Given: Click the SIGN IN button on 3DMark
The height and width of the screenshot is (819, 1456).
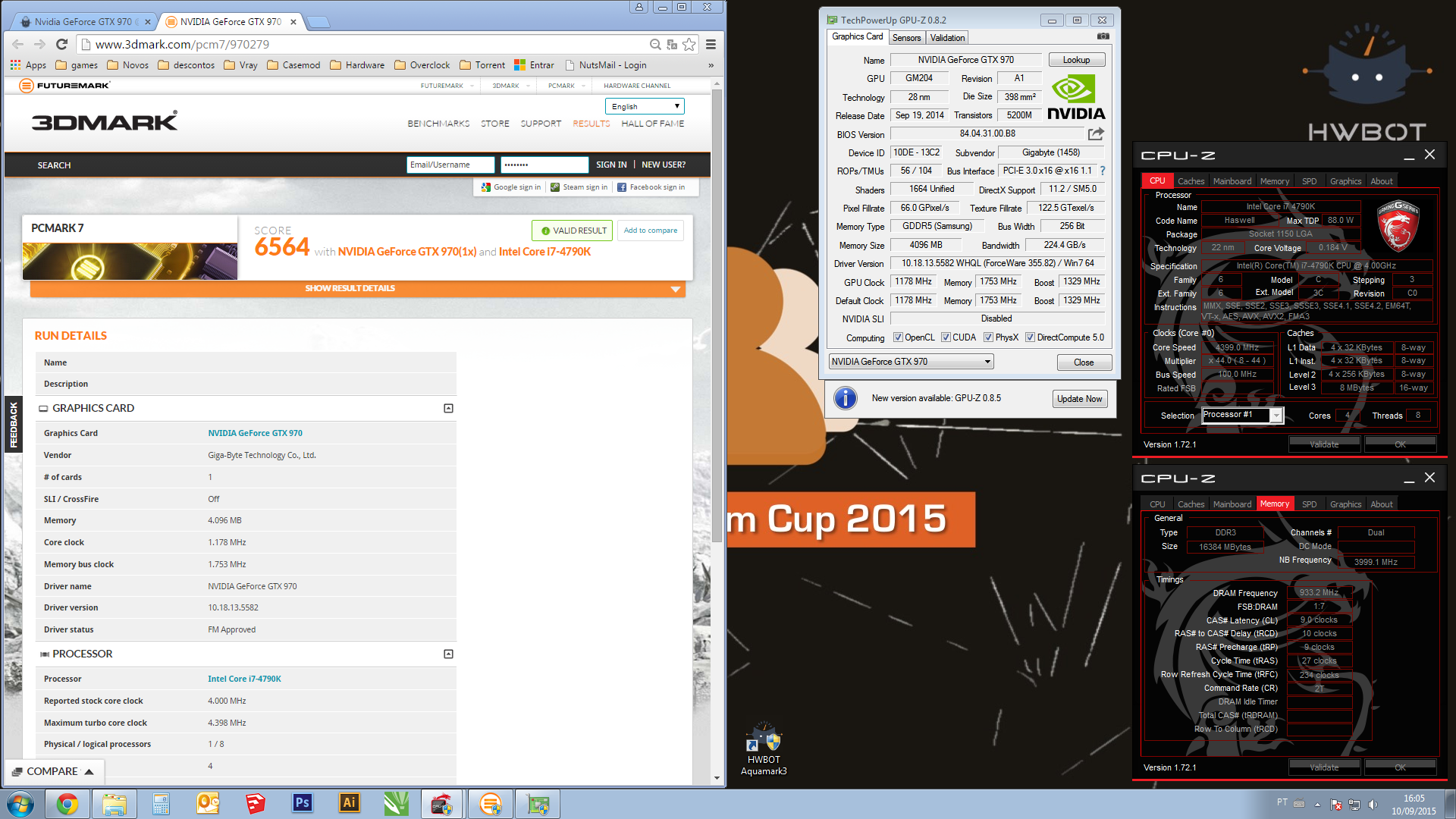Looking at the screenshot, I should pyautogui.click(x=611, y=165).
